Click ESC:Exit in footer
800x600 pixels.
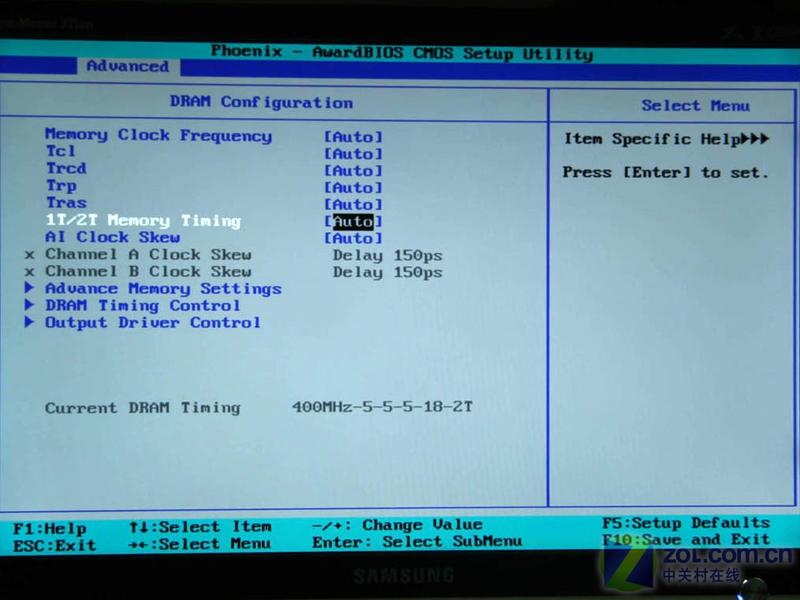(55, 545)
